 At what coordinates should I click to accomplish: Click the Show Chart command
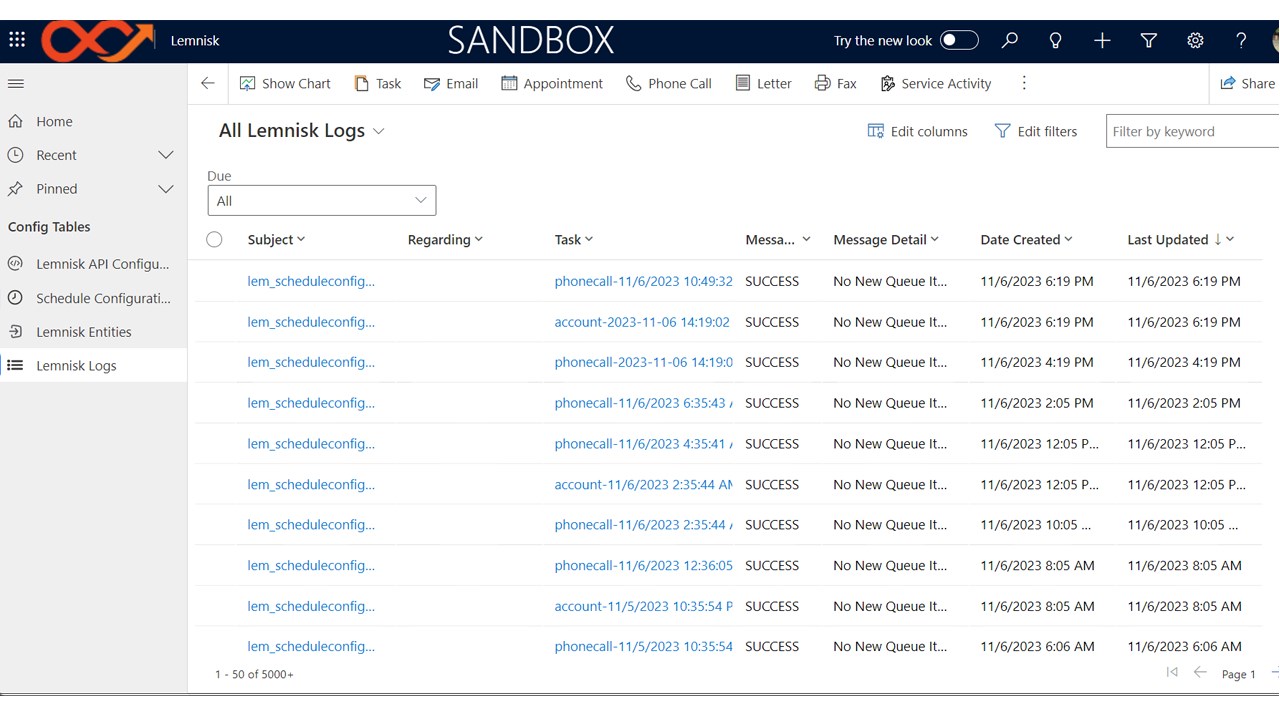click(285, 84)
